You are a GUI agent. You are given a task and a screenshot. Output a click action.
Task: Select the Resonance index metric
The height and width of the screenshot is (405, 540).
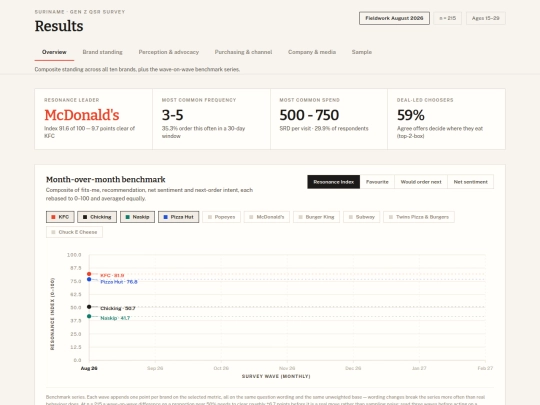pyautogui.click(x=334, y=182)
